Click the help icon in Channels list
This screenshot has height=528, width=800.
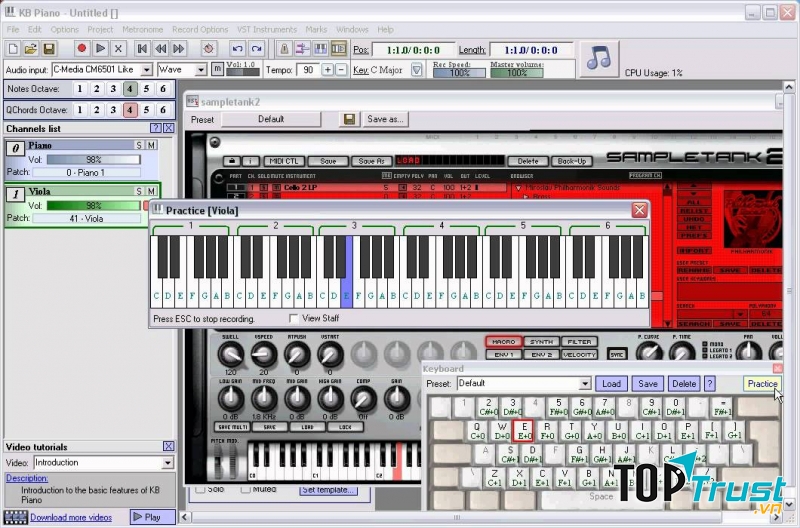click(156, 128)
